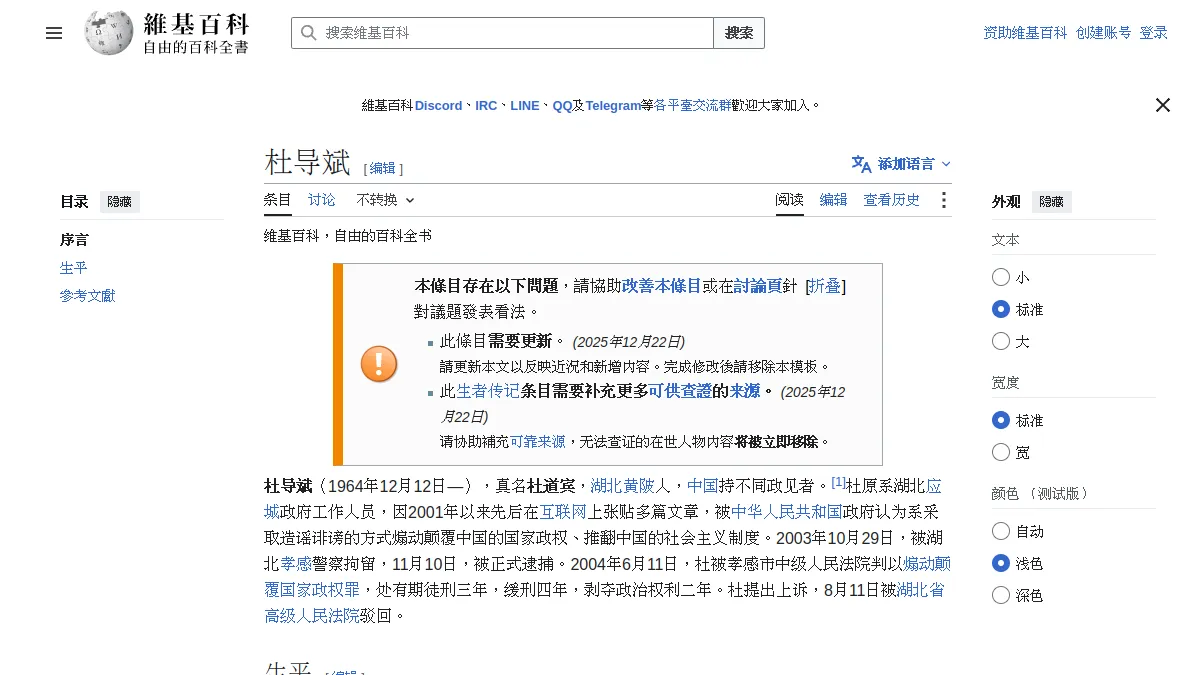1200x675 pixels.
Task: Click the footnote [1] reference
Action: 838,482
